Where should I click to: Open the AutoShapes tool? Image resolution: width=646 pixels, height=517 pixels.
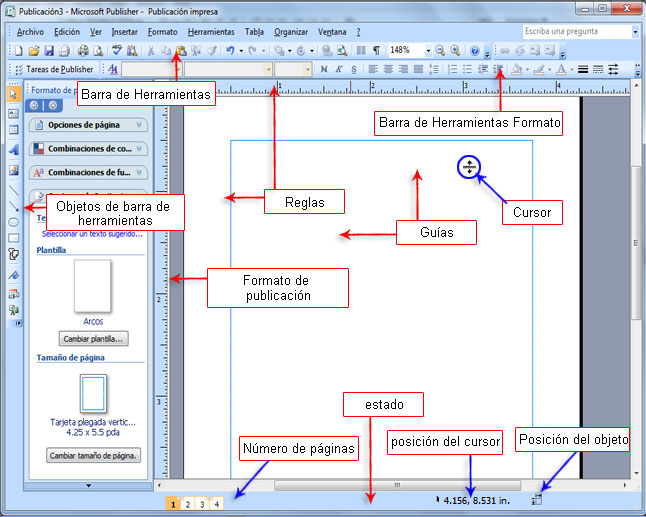coord(13,254)
